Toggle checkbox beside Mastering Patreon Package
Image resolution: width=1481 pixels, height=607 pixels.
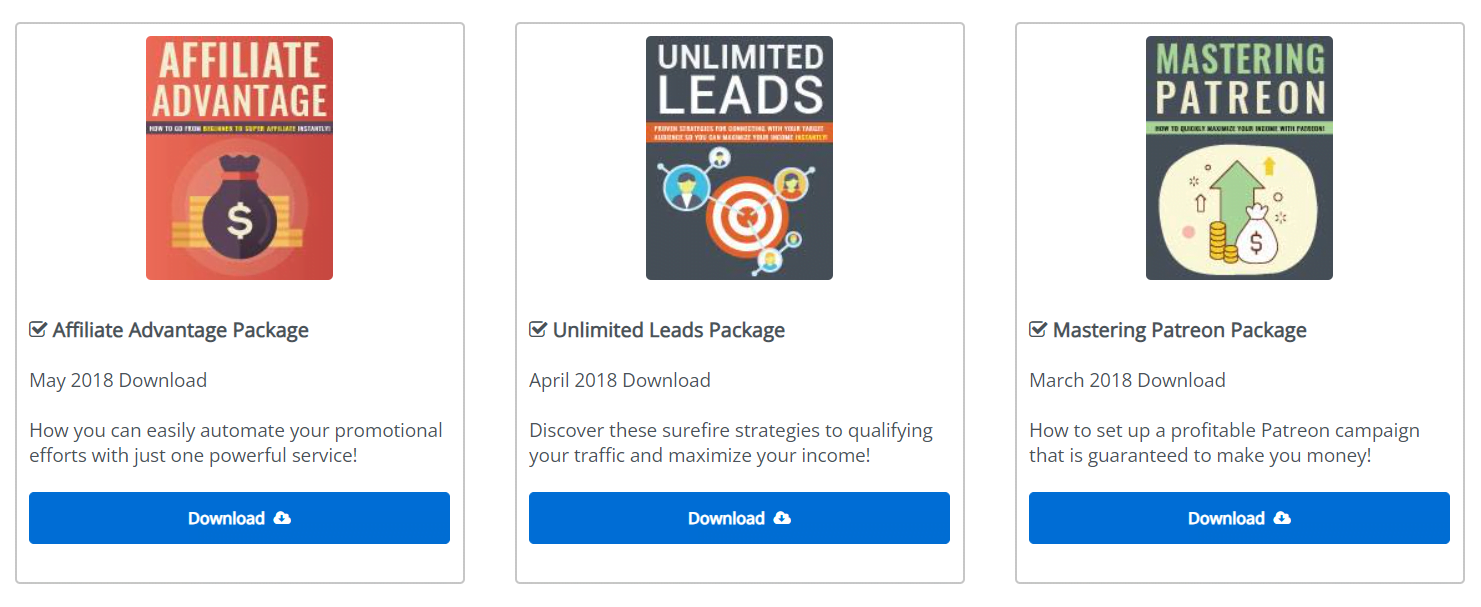[x=1038, y=330]
